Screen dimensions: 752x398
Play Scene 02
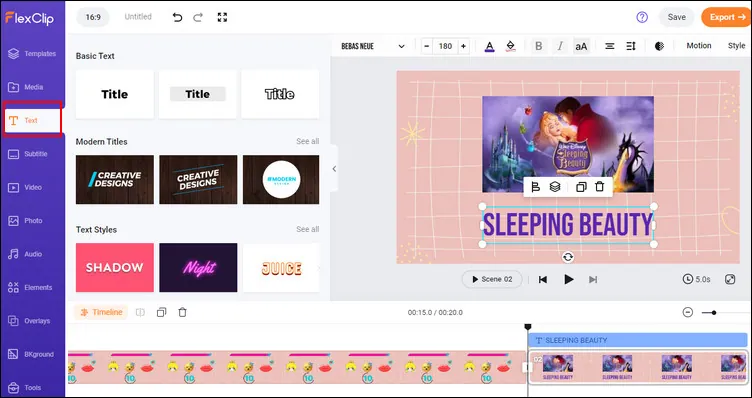coord(492,279)
